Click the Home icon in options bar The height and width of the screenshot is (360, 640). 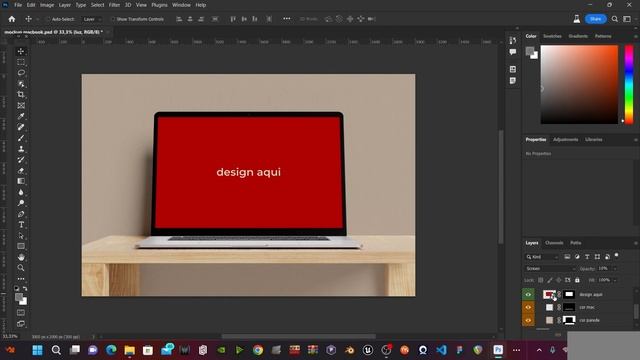(x=11, y=19)
